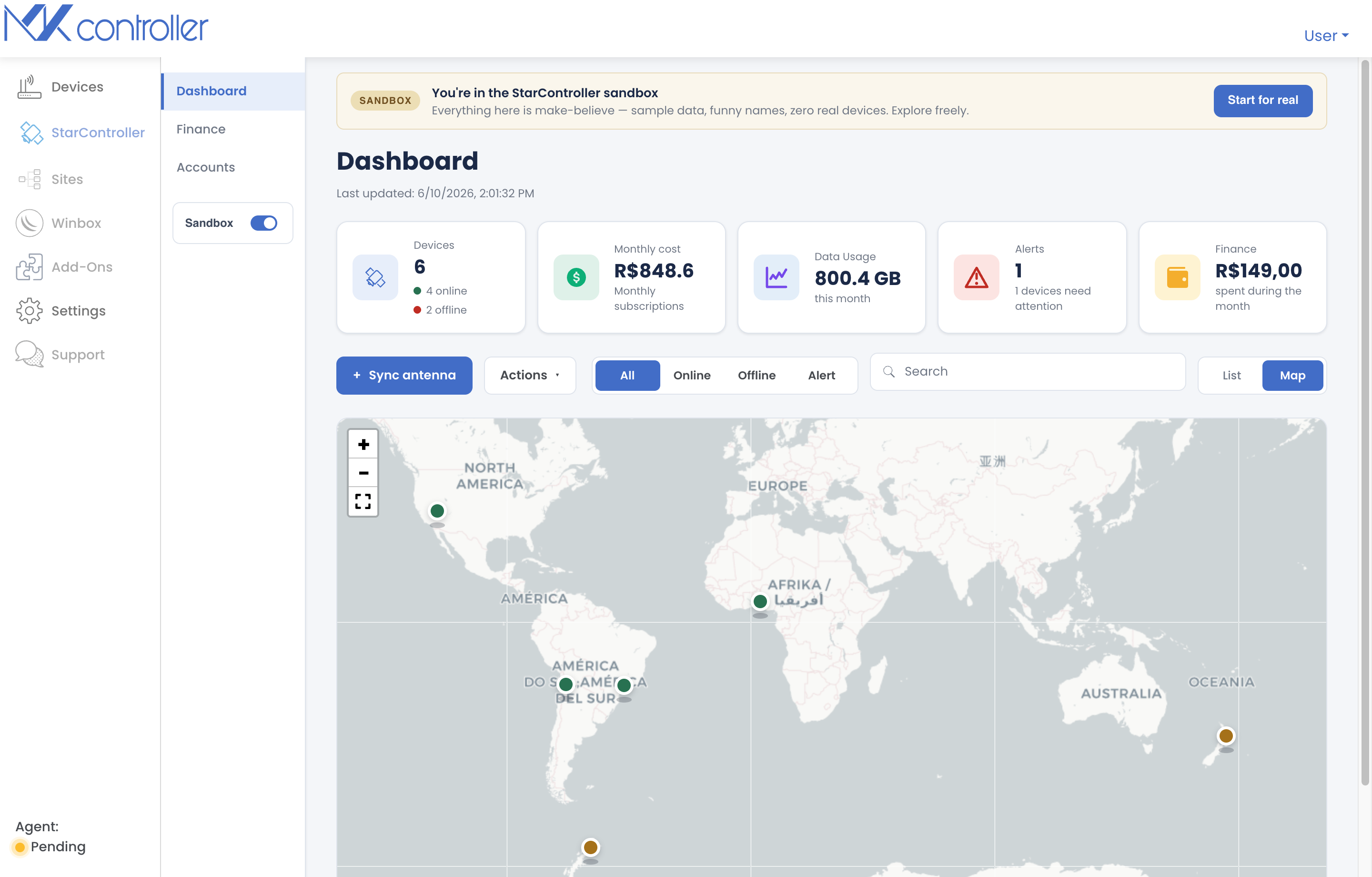
Task: Zoom out on the map
Action: pos(363,473)
